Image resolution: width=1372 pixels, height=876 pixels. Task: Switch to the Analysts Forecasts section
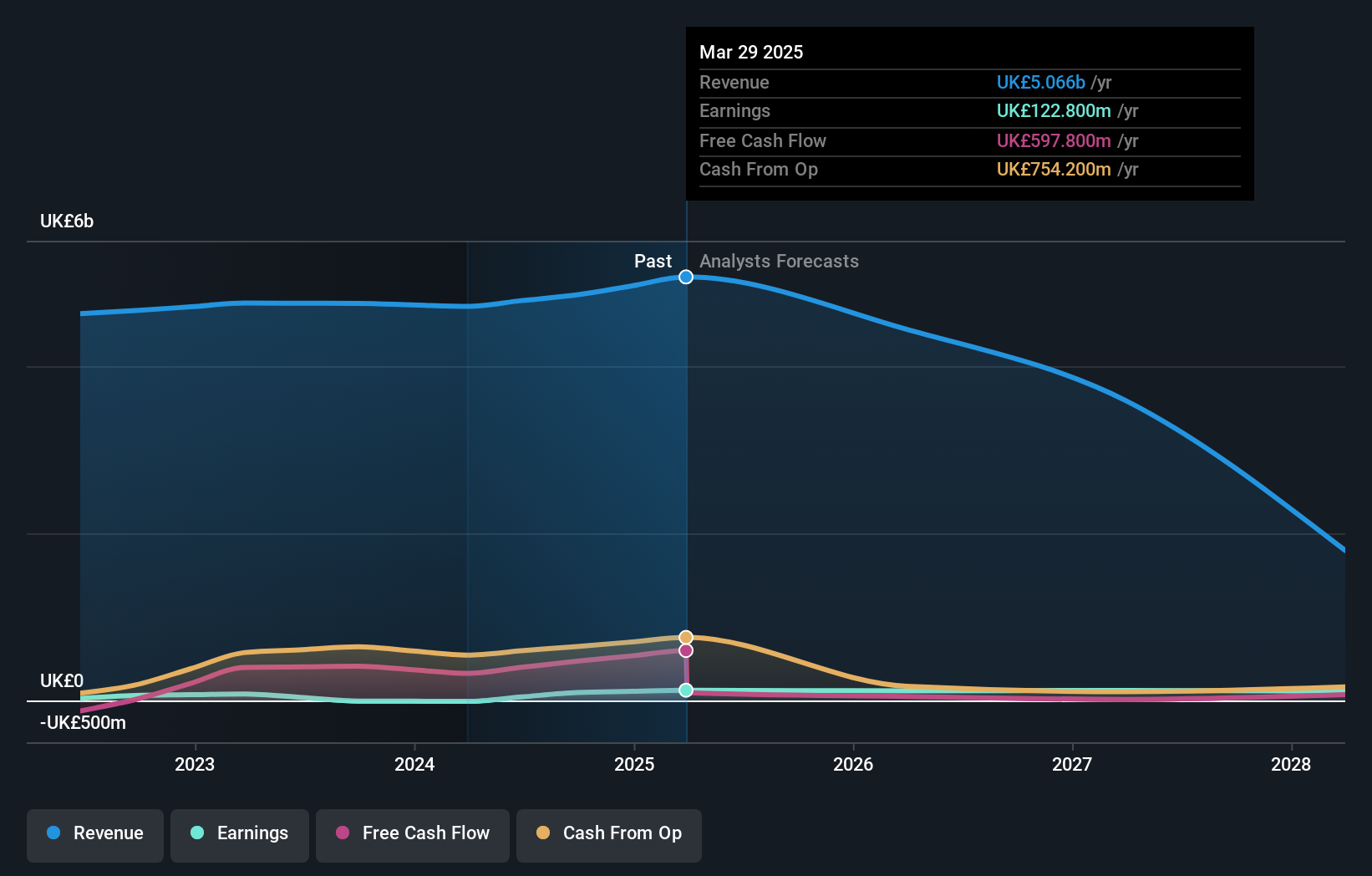click(779, 261)
